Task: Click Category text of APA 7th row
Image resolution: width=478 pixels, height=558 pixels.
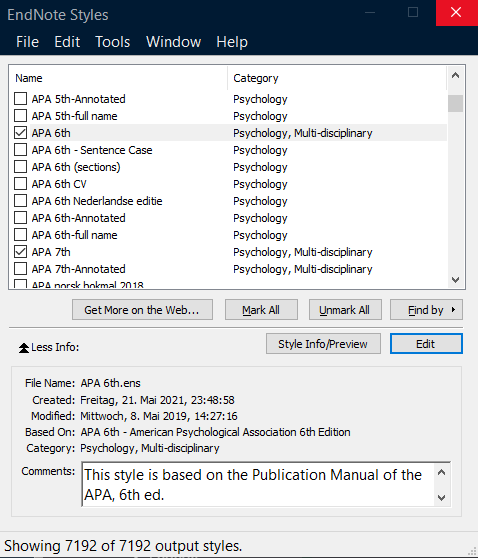Action: point(303,252)
